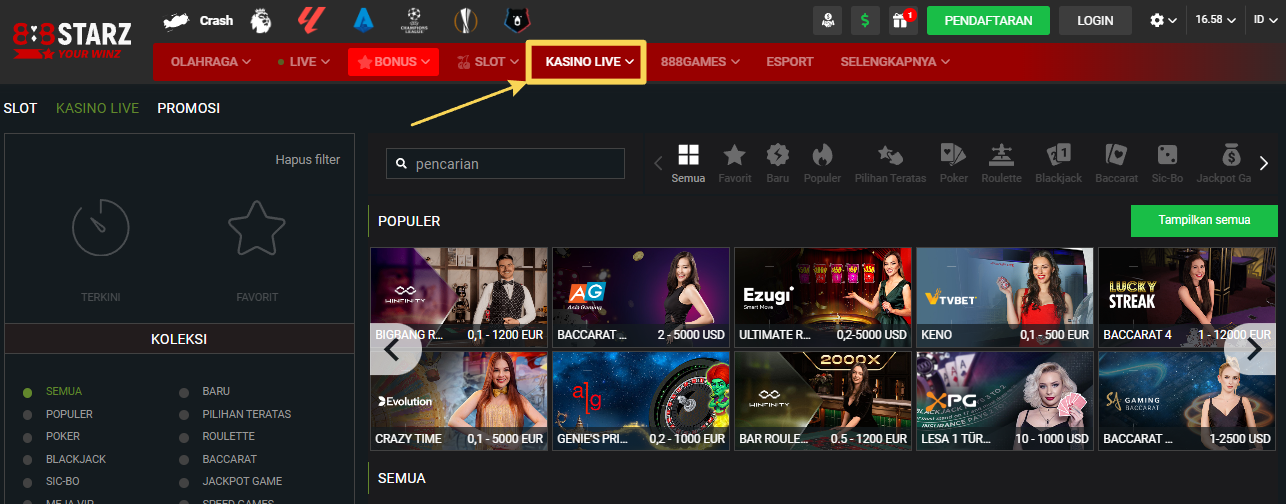Choose the Pilihan Teratas collection filter
Screen dimensions: 1286x504
tap(246, 414)
